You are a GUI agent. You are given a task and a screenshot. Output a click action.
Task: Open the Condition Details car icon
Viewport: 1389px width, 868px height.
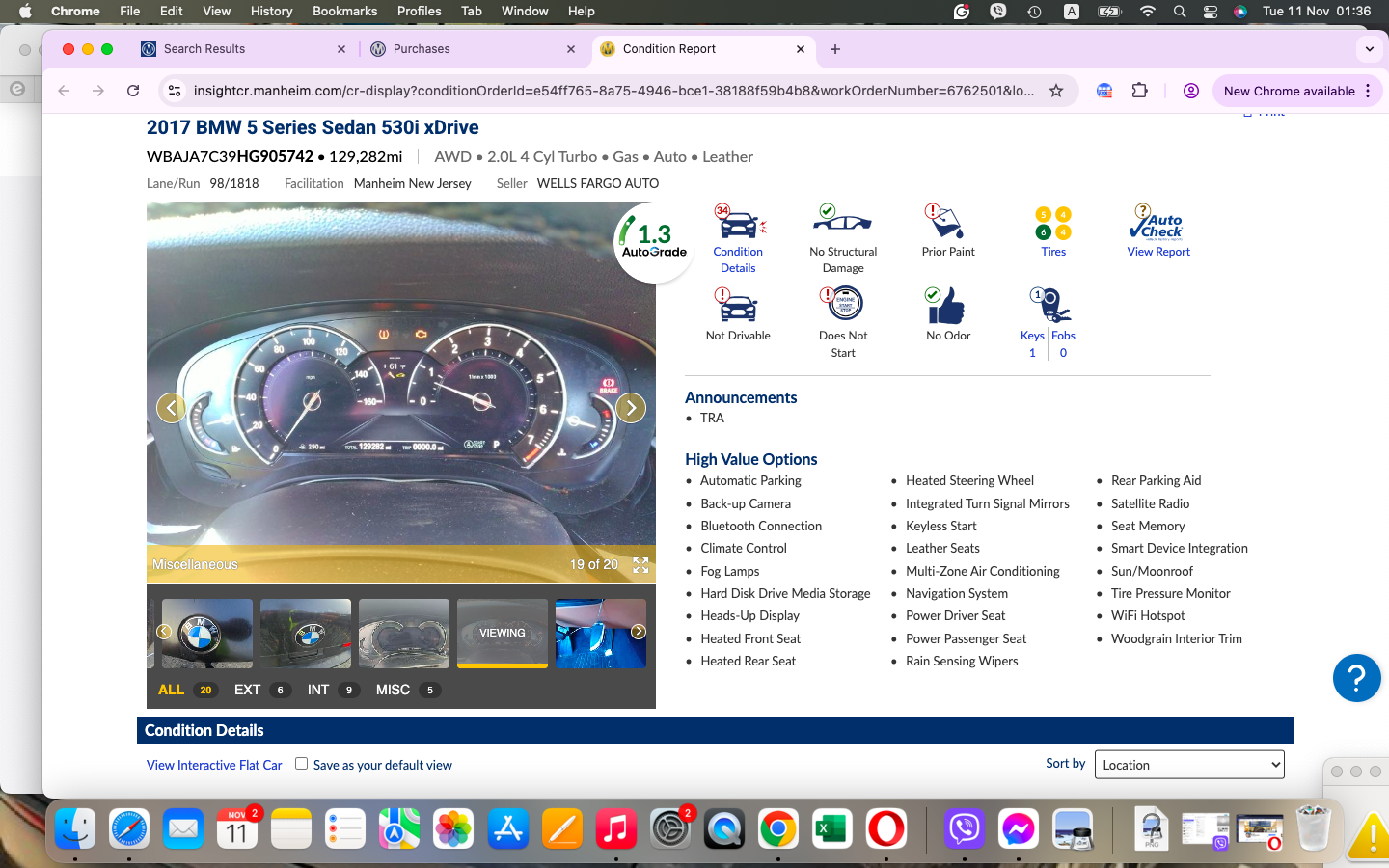coord(738,224)
